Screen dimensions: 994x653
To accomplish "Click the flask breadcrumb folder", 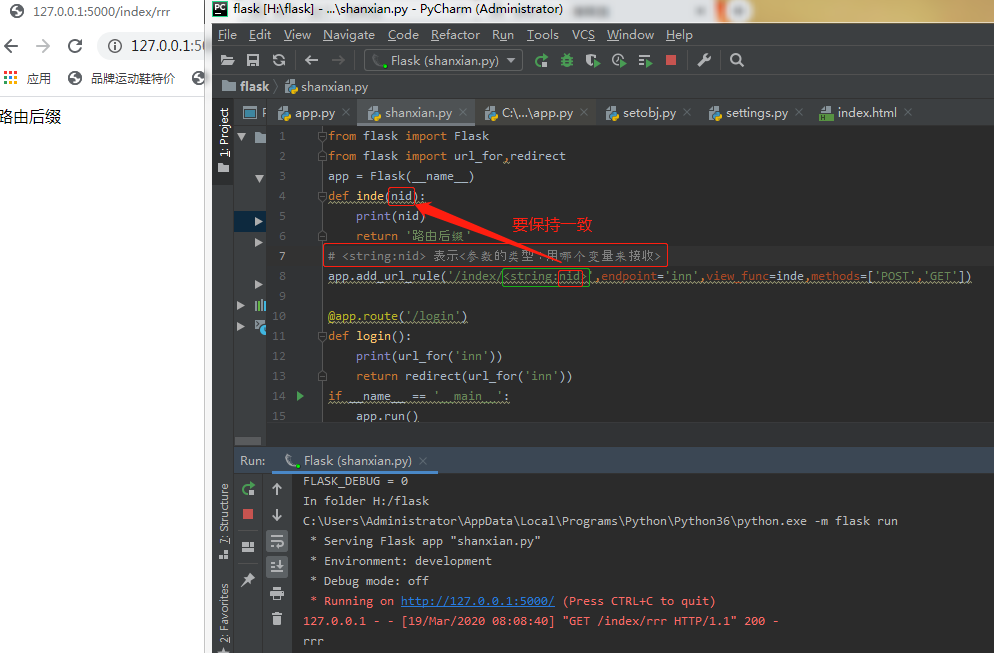I will [x=246, y=86].
